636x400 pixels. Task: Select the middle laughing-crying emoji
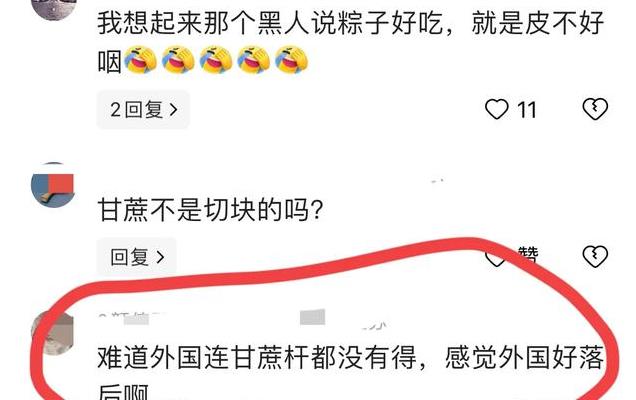216,60
